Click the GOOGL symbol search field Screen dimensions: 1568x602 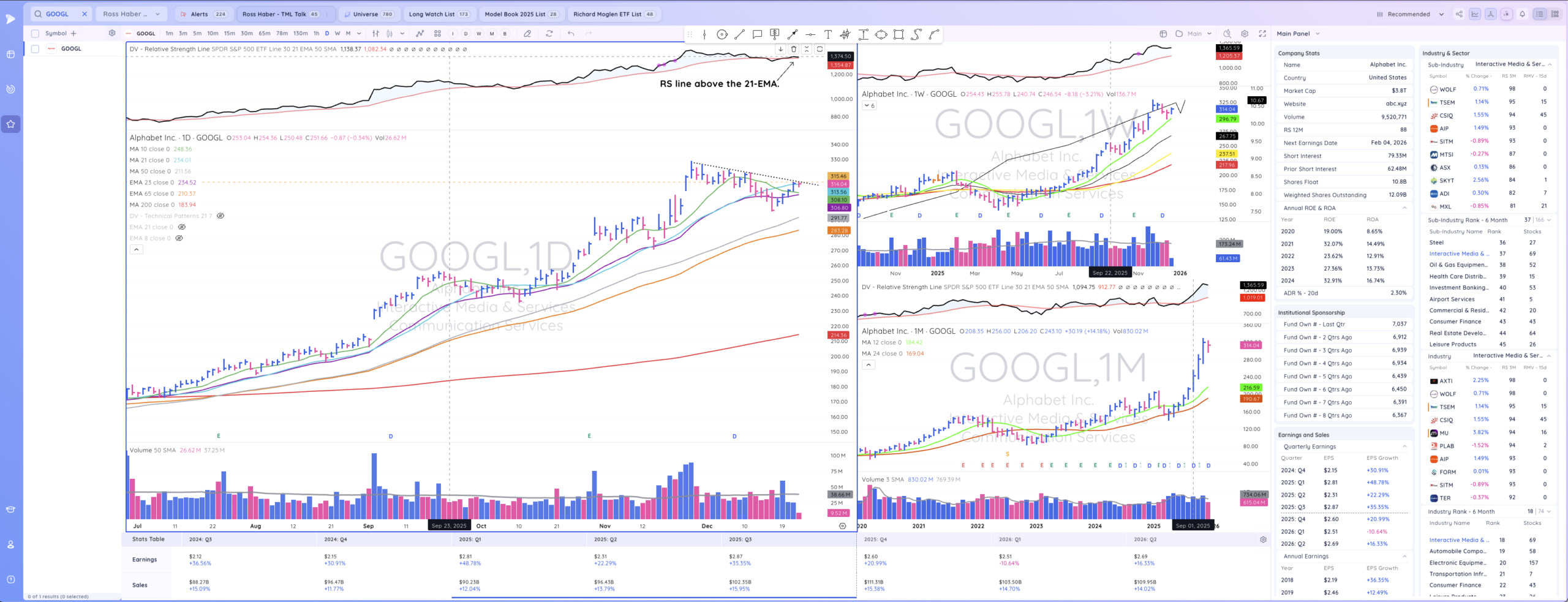coord(58,14)
